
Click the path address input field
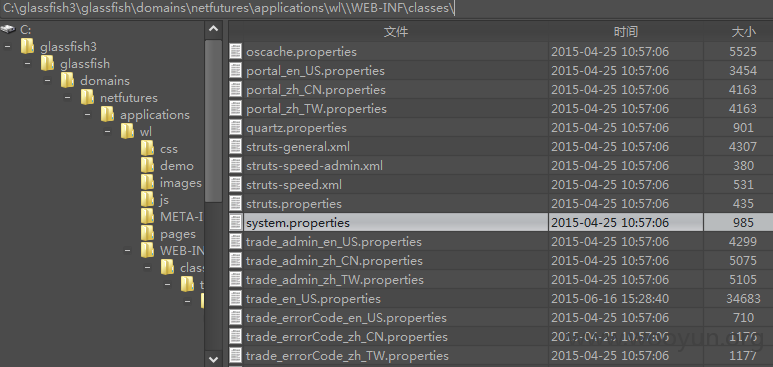(x=386, y=9)
